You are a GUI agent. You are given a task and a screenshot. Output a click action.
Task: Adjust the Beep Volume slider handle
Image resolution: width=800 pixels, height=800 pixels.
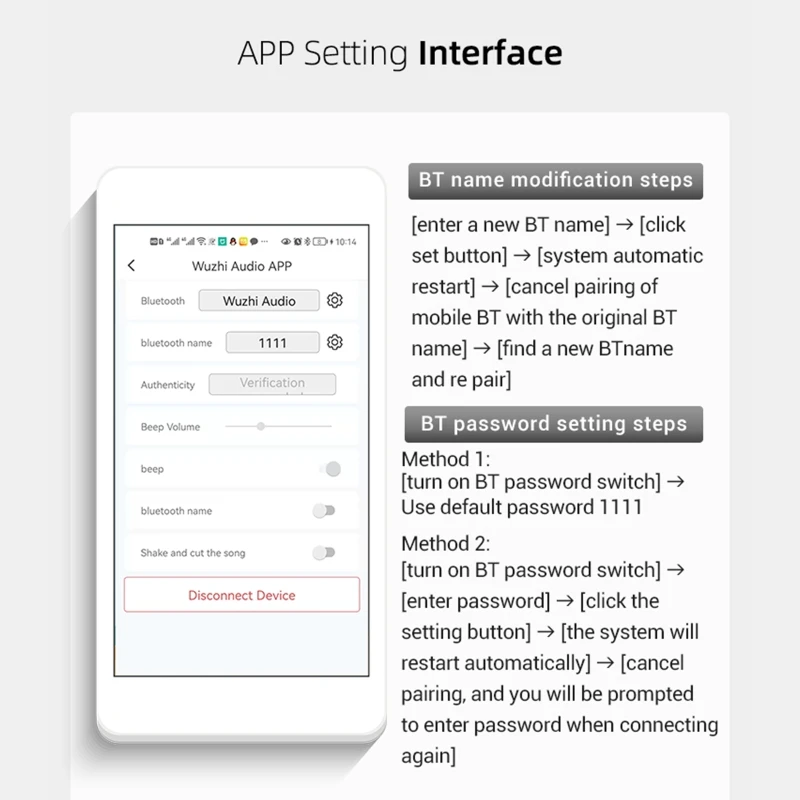point(261,427)
